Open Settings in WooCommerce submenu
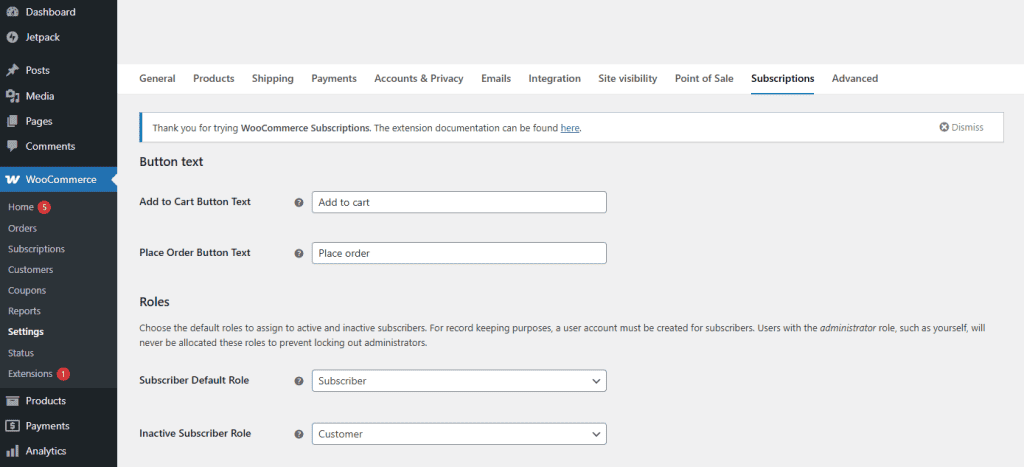Screen dimensions: 1024x467 coord(26,332)
